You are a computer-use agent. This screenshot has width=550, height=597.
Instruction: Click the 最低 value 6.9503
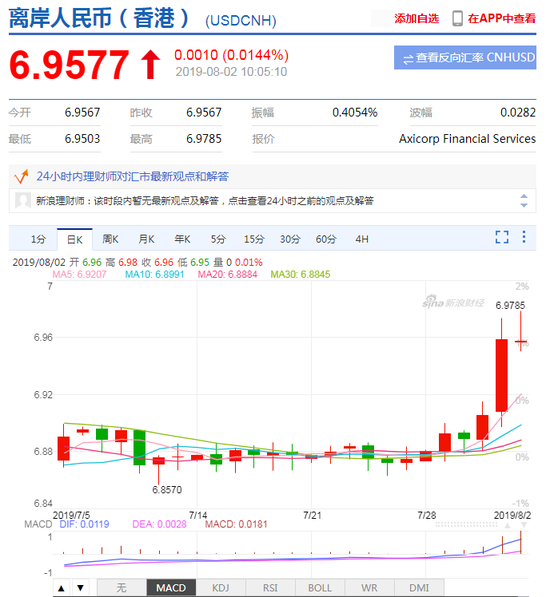[82, 139]
